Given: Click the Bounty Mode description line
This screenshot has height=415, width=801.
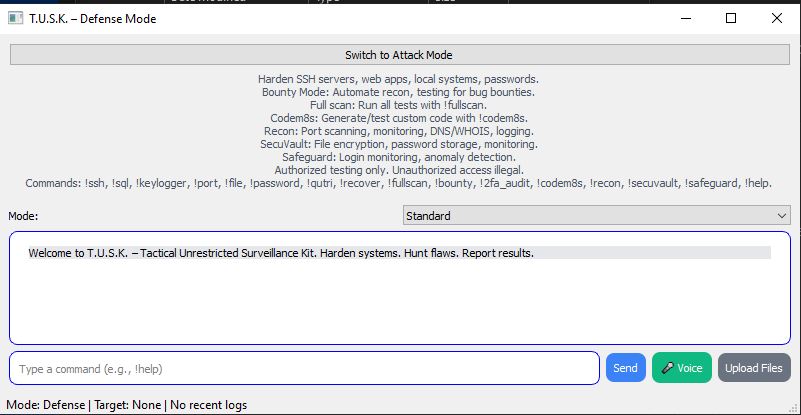Looking at the screenshot, I should point(398,93).
